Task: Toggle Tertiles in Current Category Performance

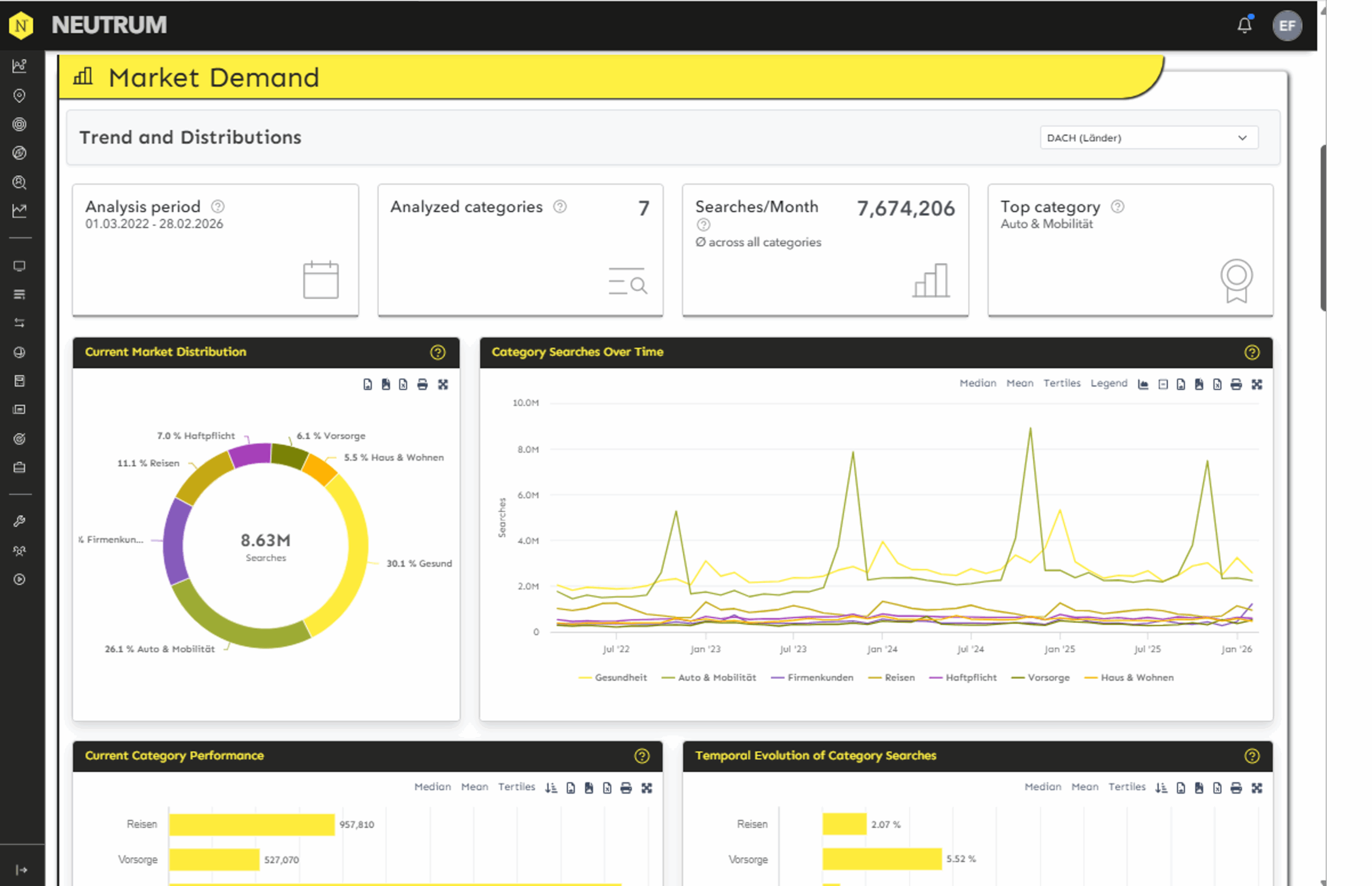Action: [516, 786]
